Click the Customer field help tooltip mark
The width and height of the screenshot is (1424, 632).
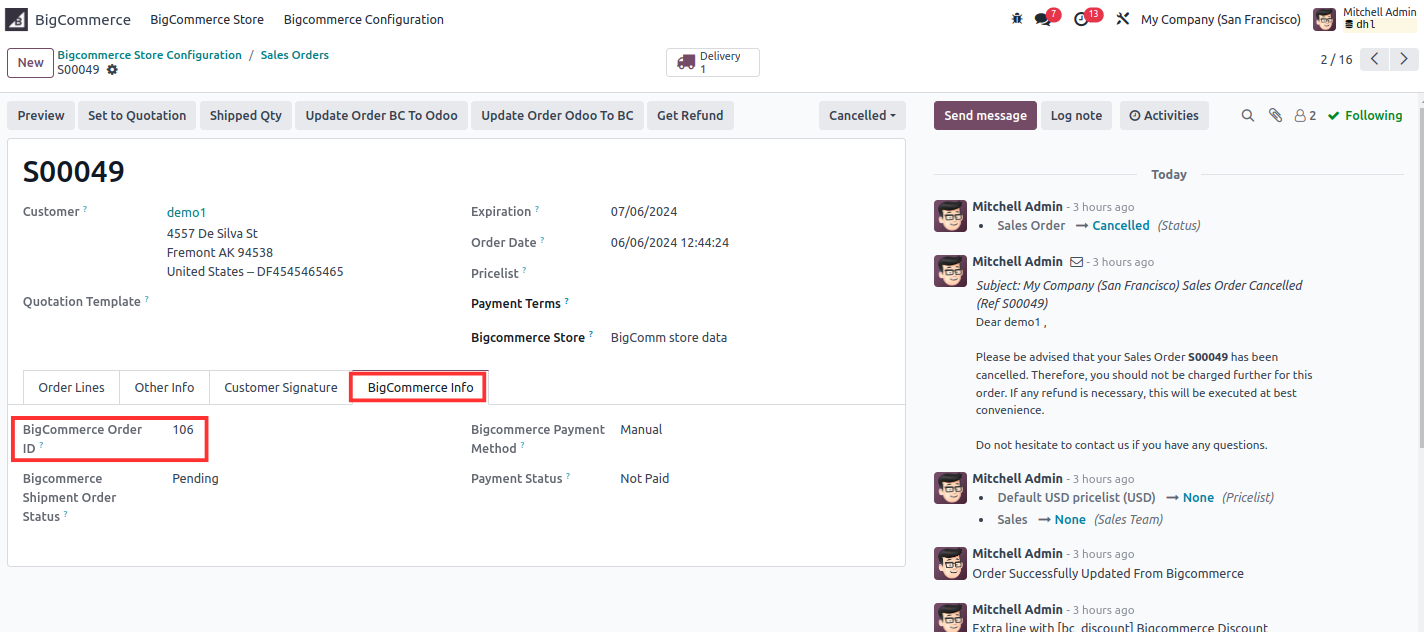click(x=85, y=209)
